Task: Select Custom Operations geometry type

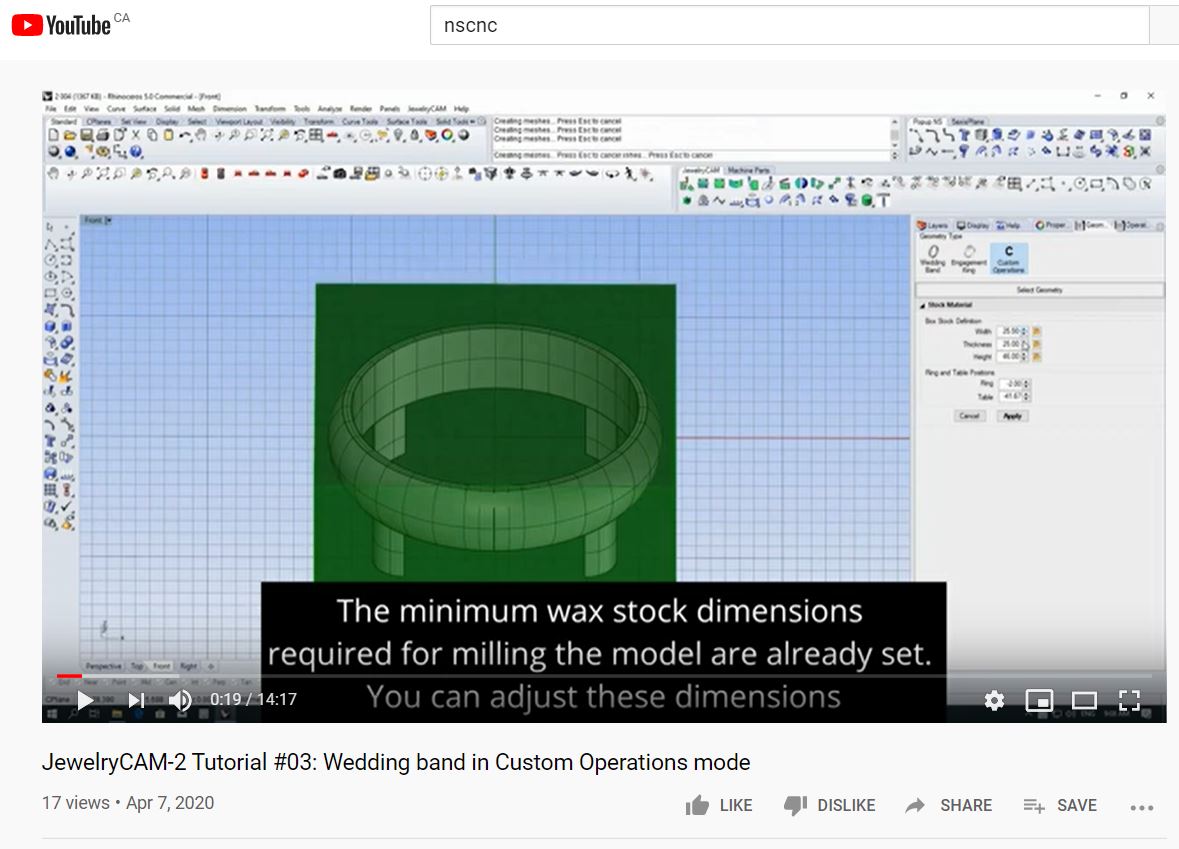Action: 1008,258
